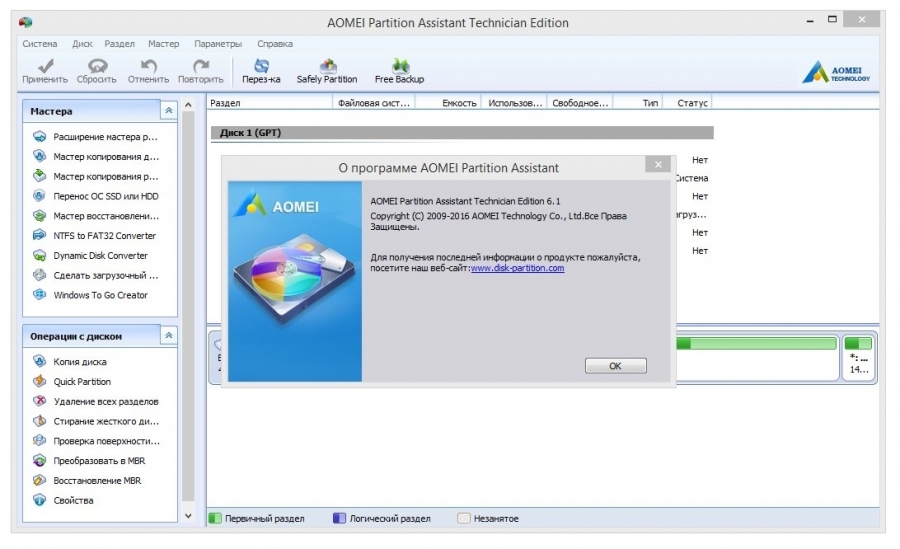Click the Safely Partition toolbar icon
900x549 pixels.
click(327, 66)
